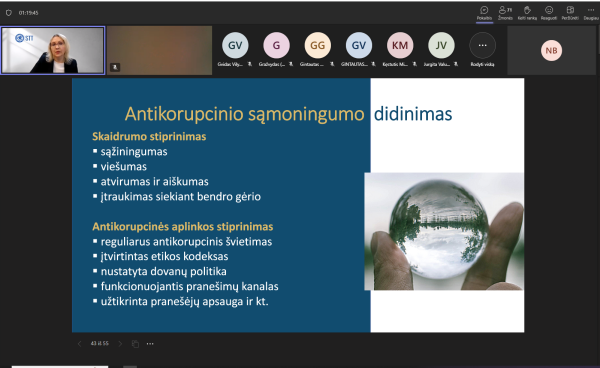The height and width of the screenshot is (368, 600).
Task: Click the blurred brown video tile
Action: [x=160, y=50]
